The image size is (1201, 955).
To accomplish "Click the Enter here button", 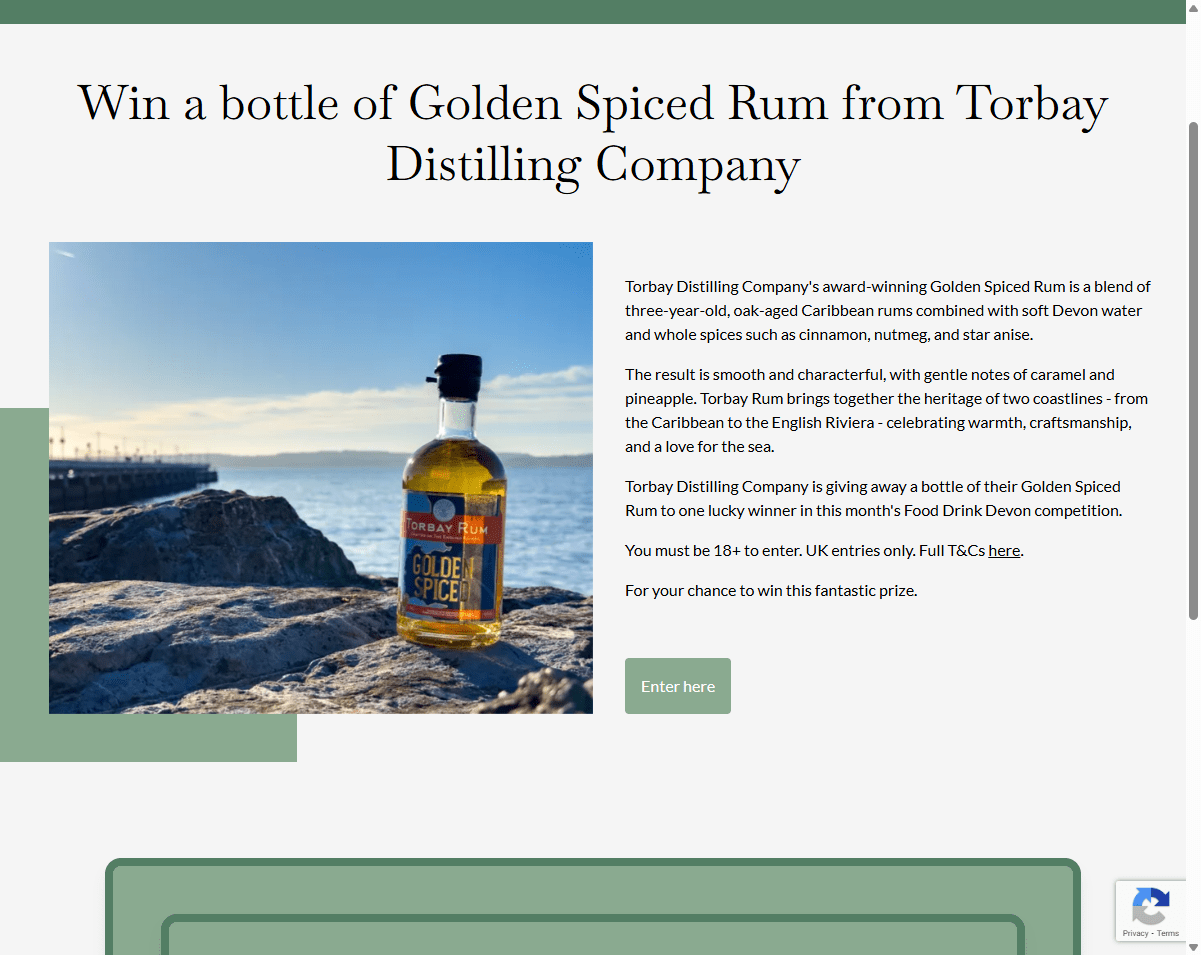I will [x=678, y=686].
